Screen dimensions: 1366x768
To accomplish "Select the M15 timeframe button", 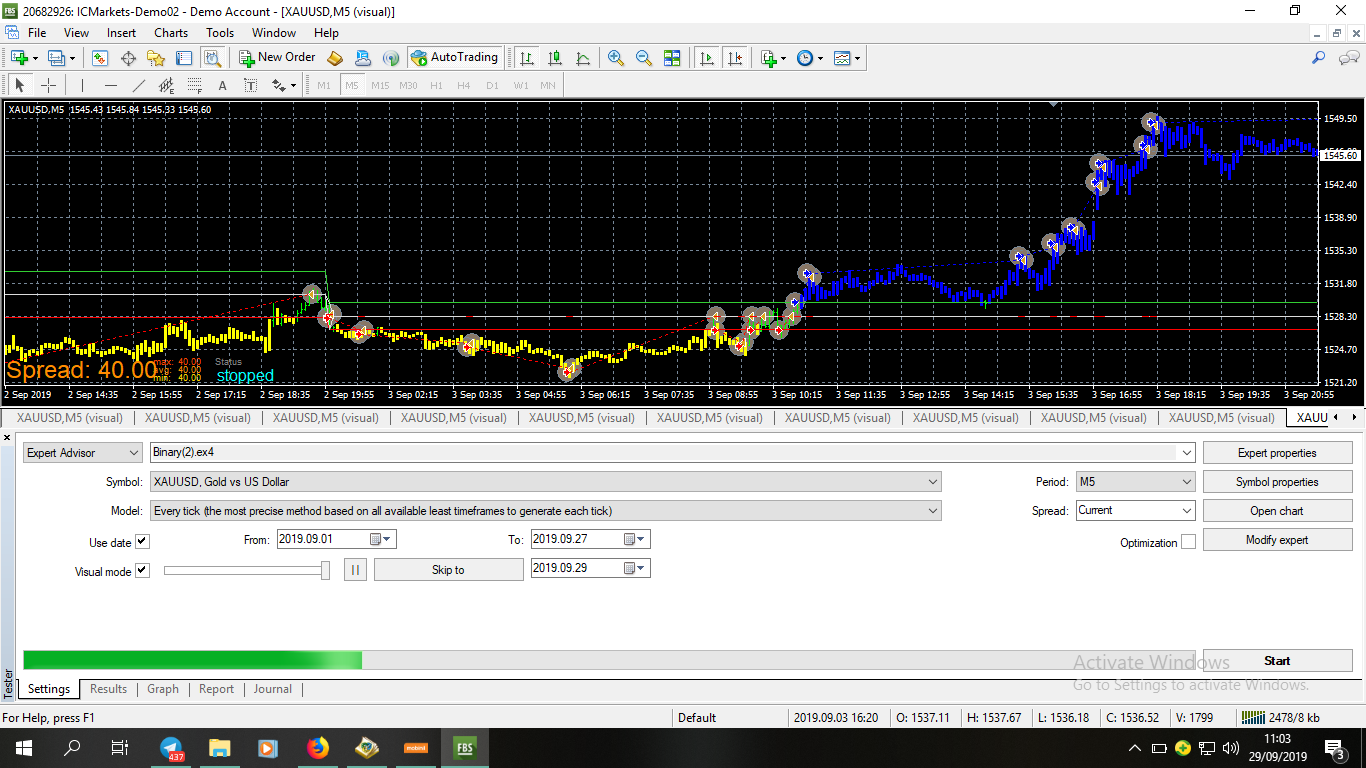I will (380, 85).
